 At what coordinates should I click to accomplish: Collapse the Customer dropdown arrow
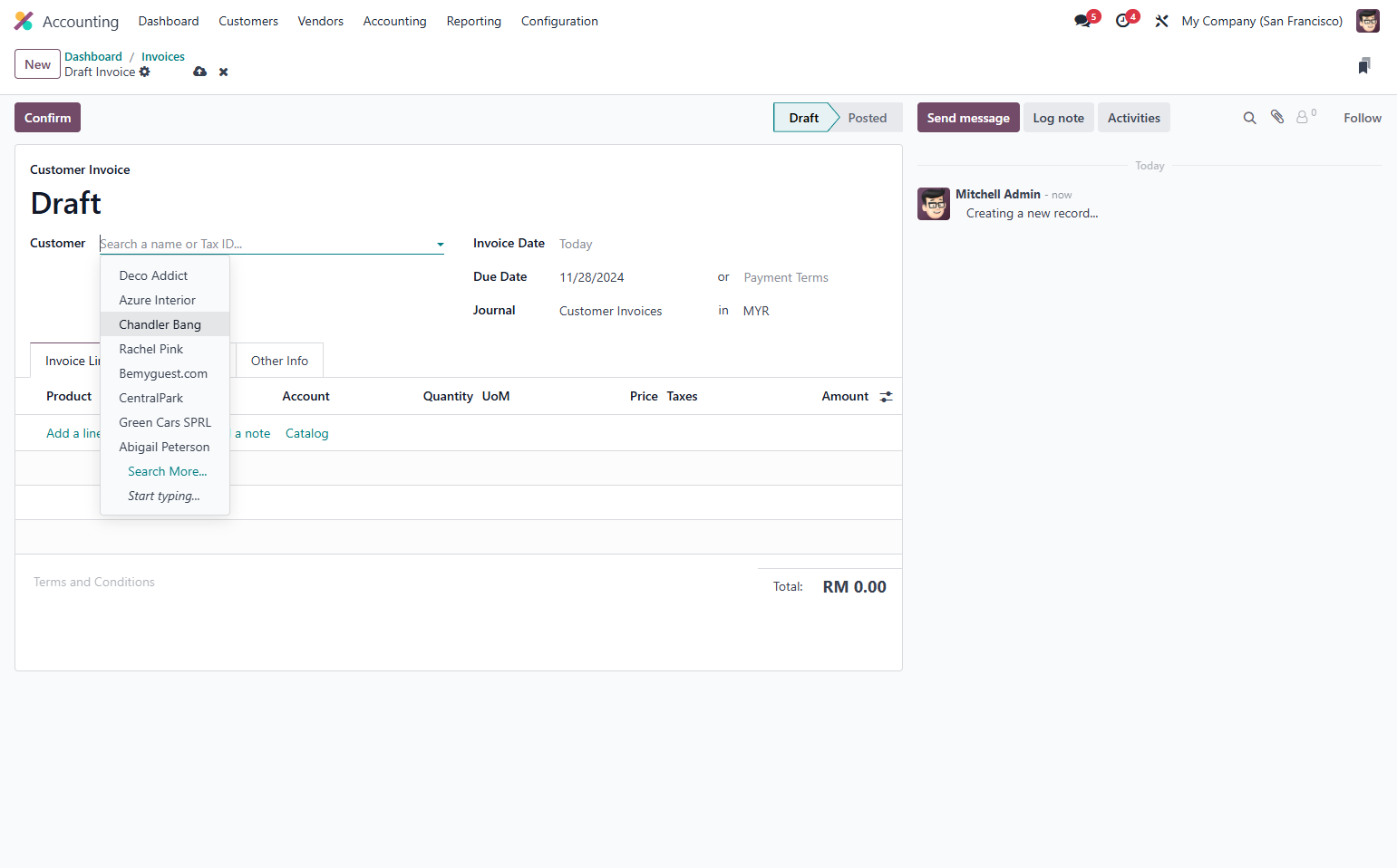441,244
